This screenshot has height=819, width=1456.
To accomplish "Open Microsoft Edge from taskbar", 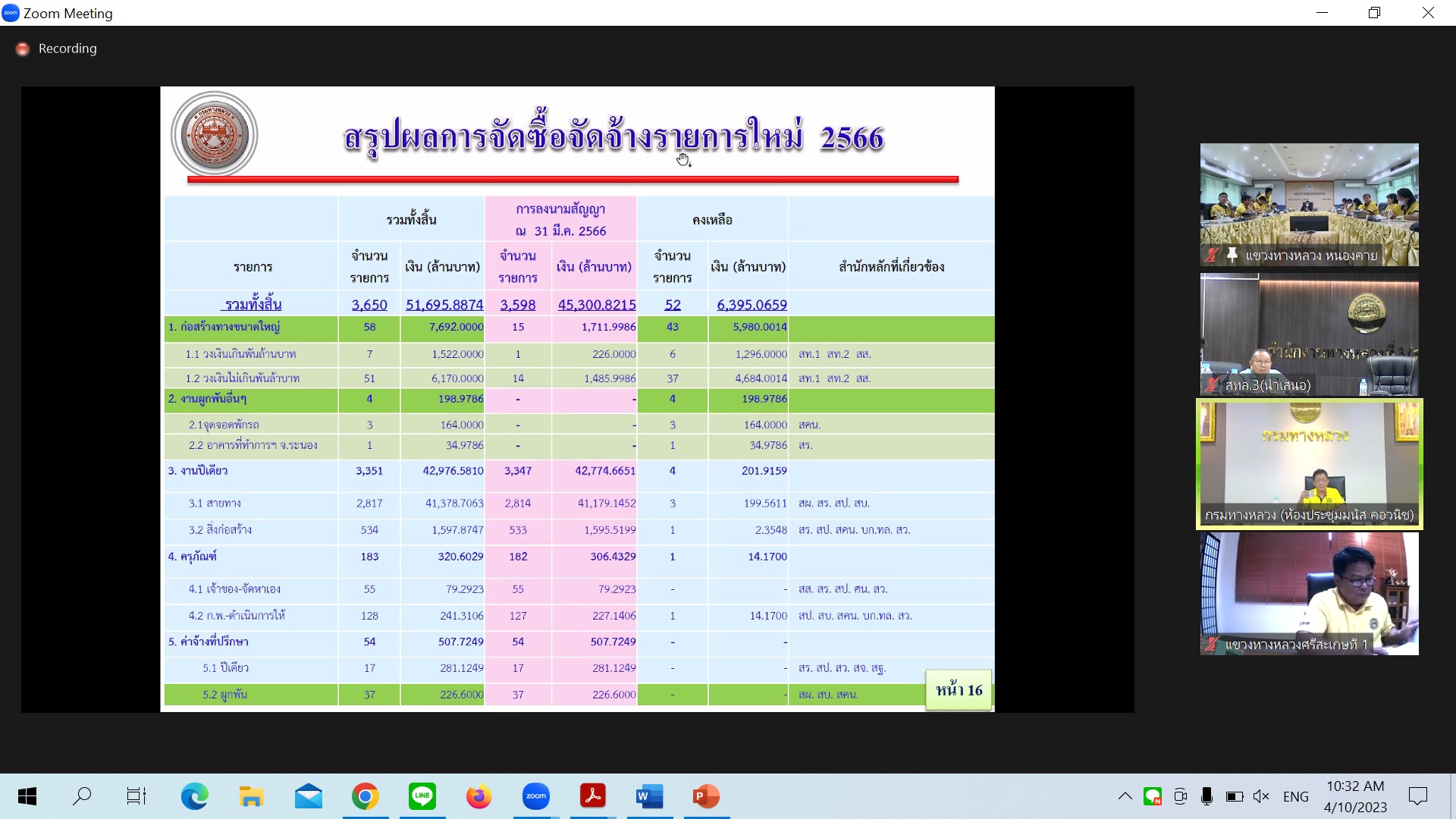I will 194,796.
